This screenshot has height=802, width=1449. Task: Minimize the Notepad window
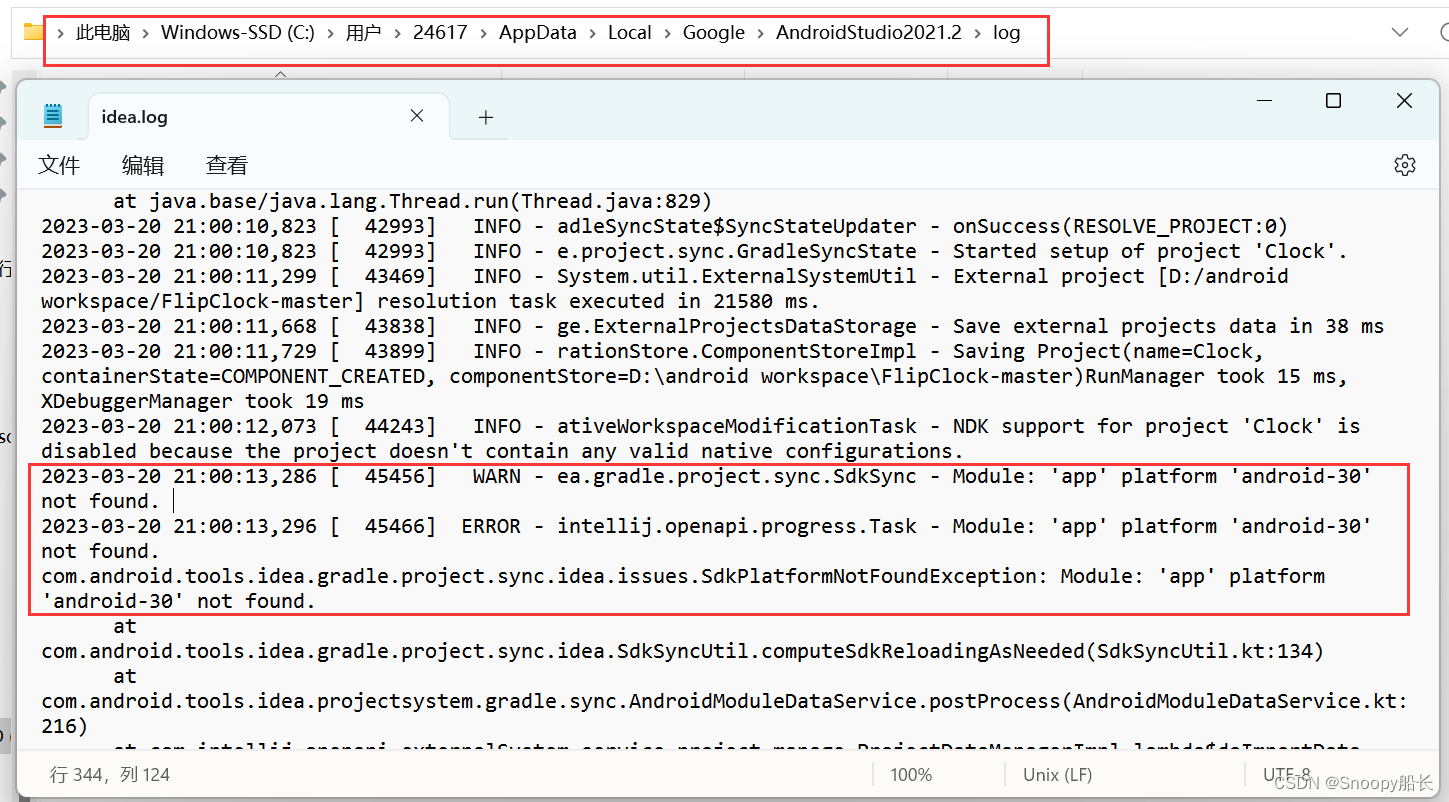pos(1265,100)
